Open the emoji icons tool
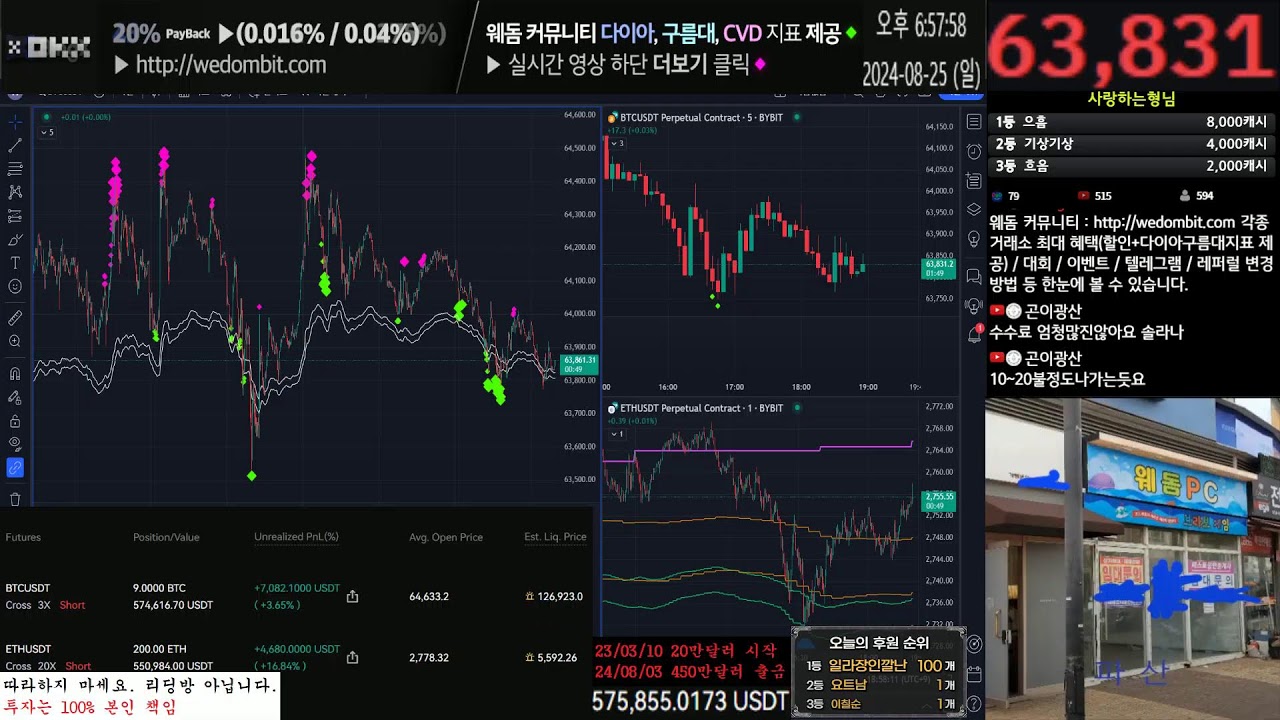The width and height of the screenshot is (1280, 720). pyautogui.click(x=15, y=287)
